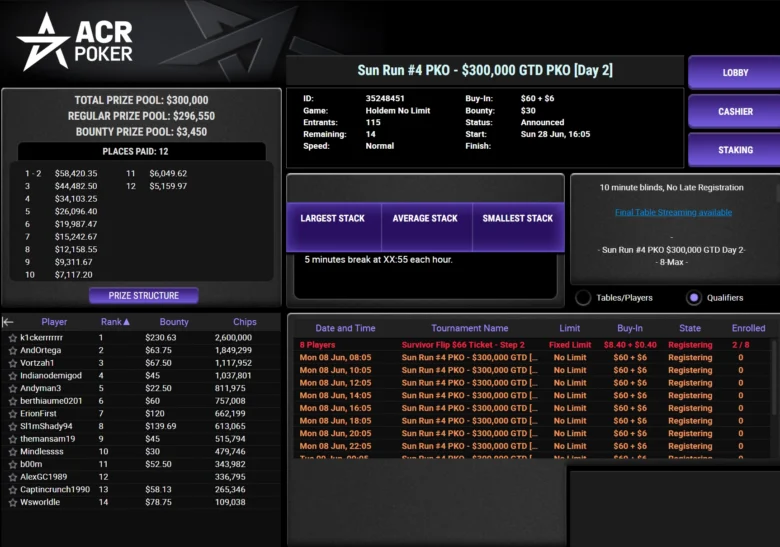Select the Mon 08 Jun, 18:05 qualifier
This screenshot has height=547, width=780.
(x=532, y=421)
